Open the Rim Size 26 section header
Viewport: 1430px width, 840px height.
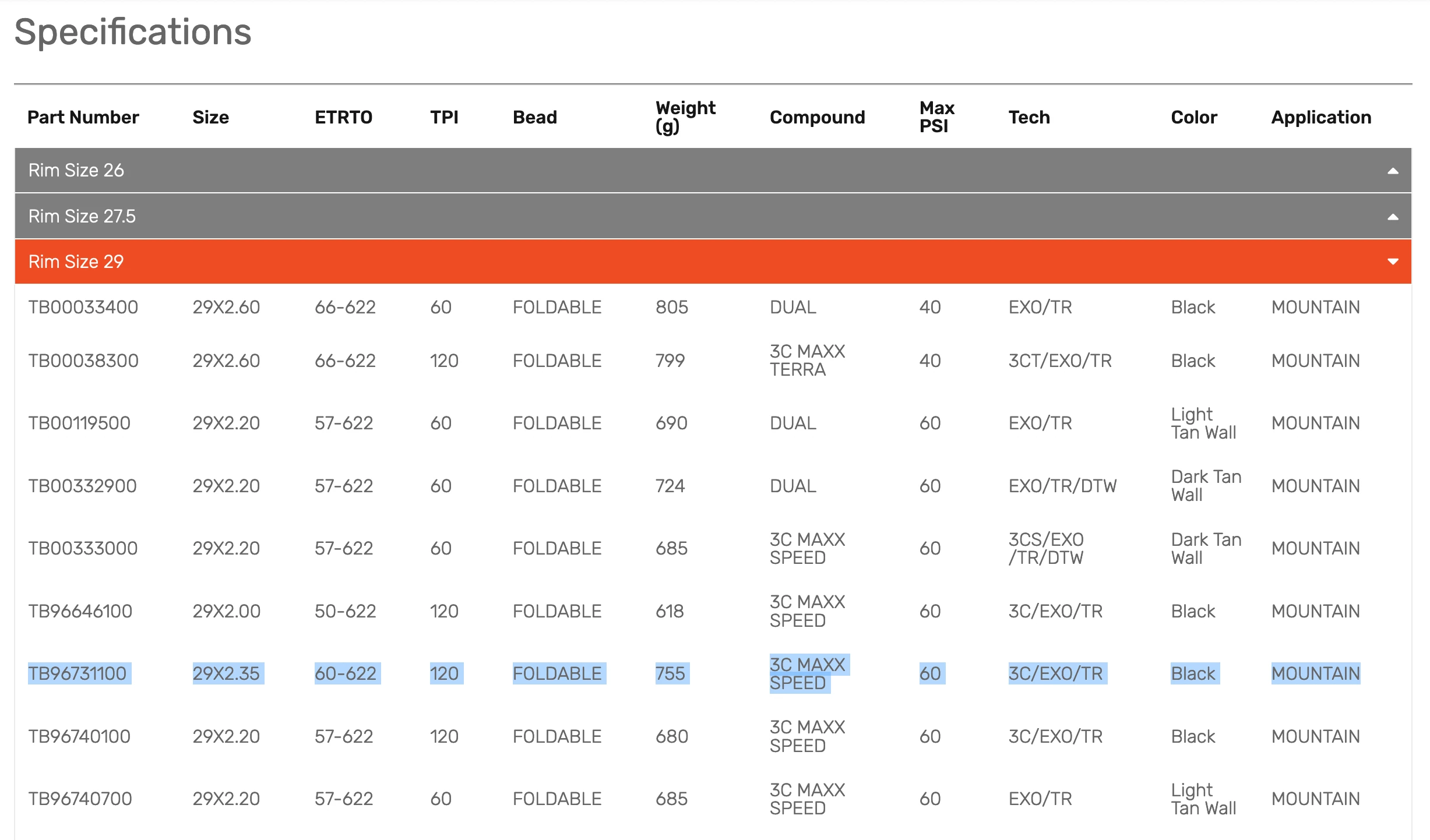[76, 171]
